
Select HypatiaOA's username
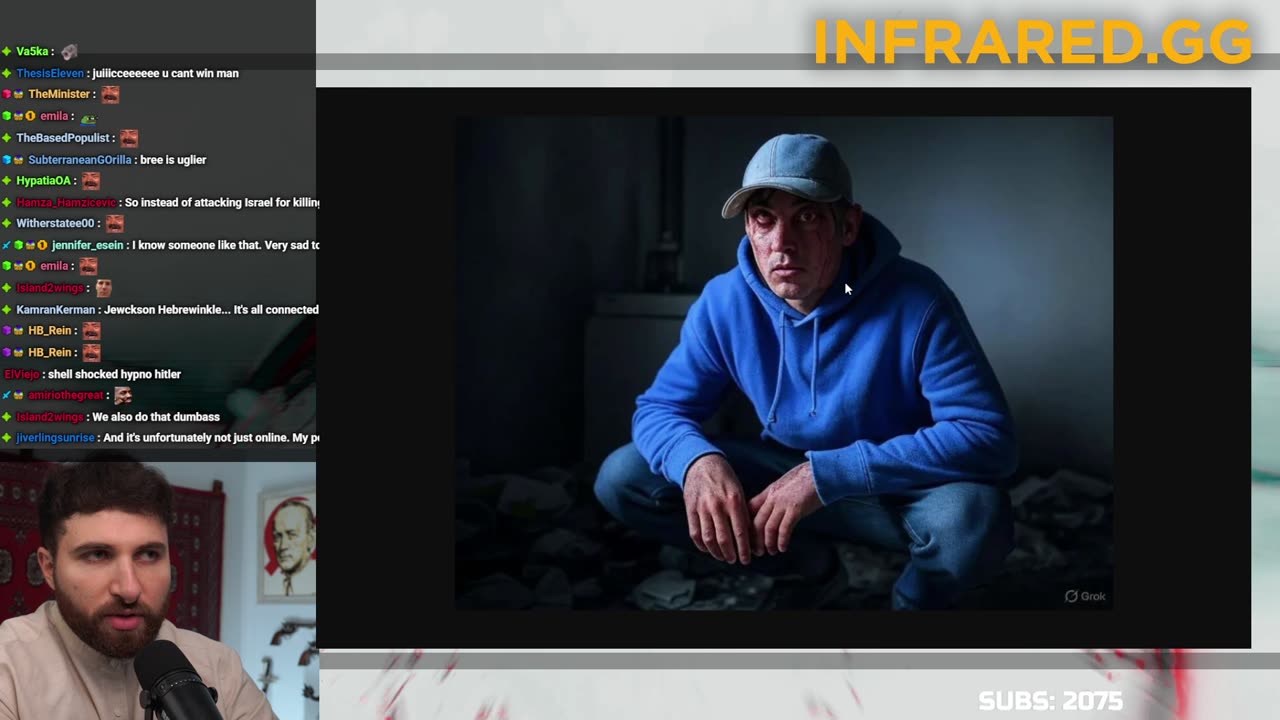click(x=43, y=181)
